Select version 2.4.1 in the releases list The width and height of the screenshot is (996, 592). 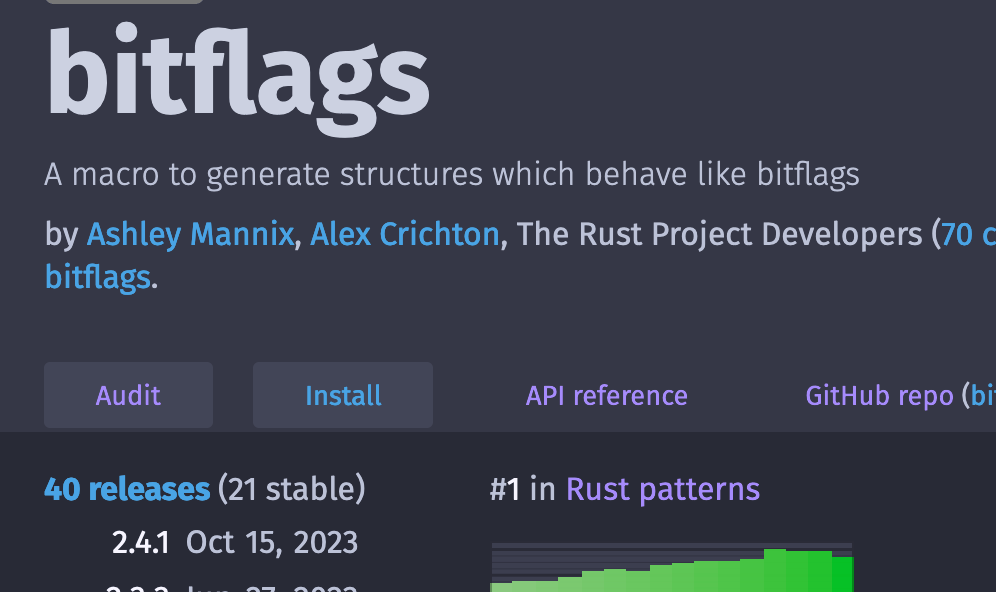point(141,542)
